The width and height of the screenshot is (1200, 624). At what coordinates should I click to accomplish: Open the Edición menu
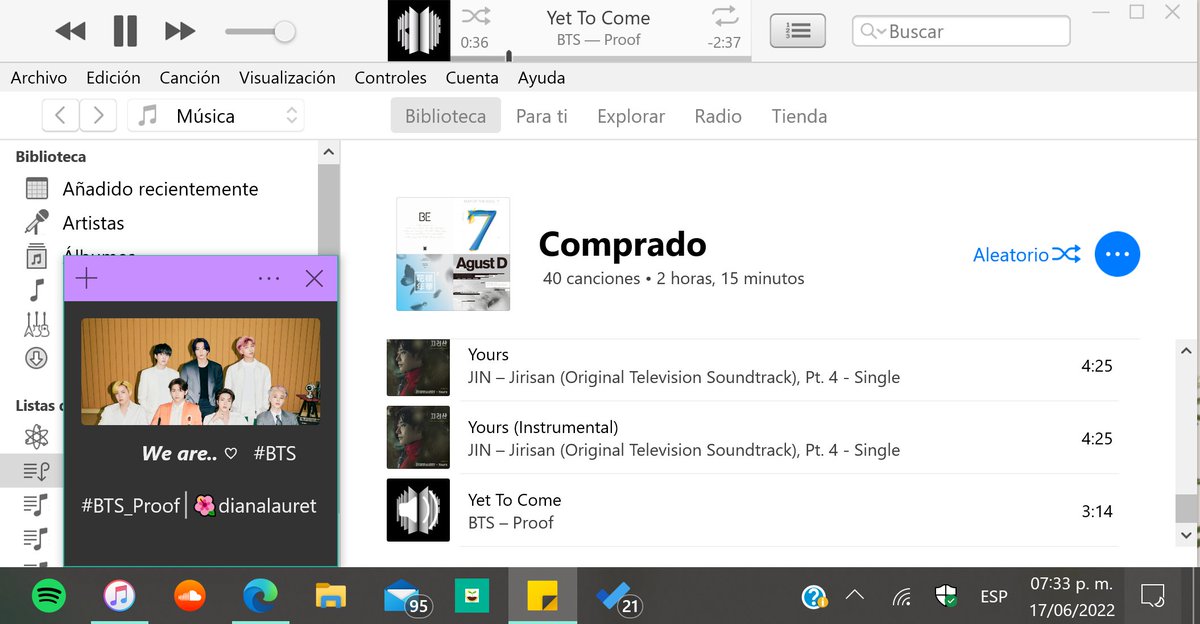113,77
